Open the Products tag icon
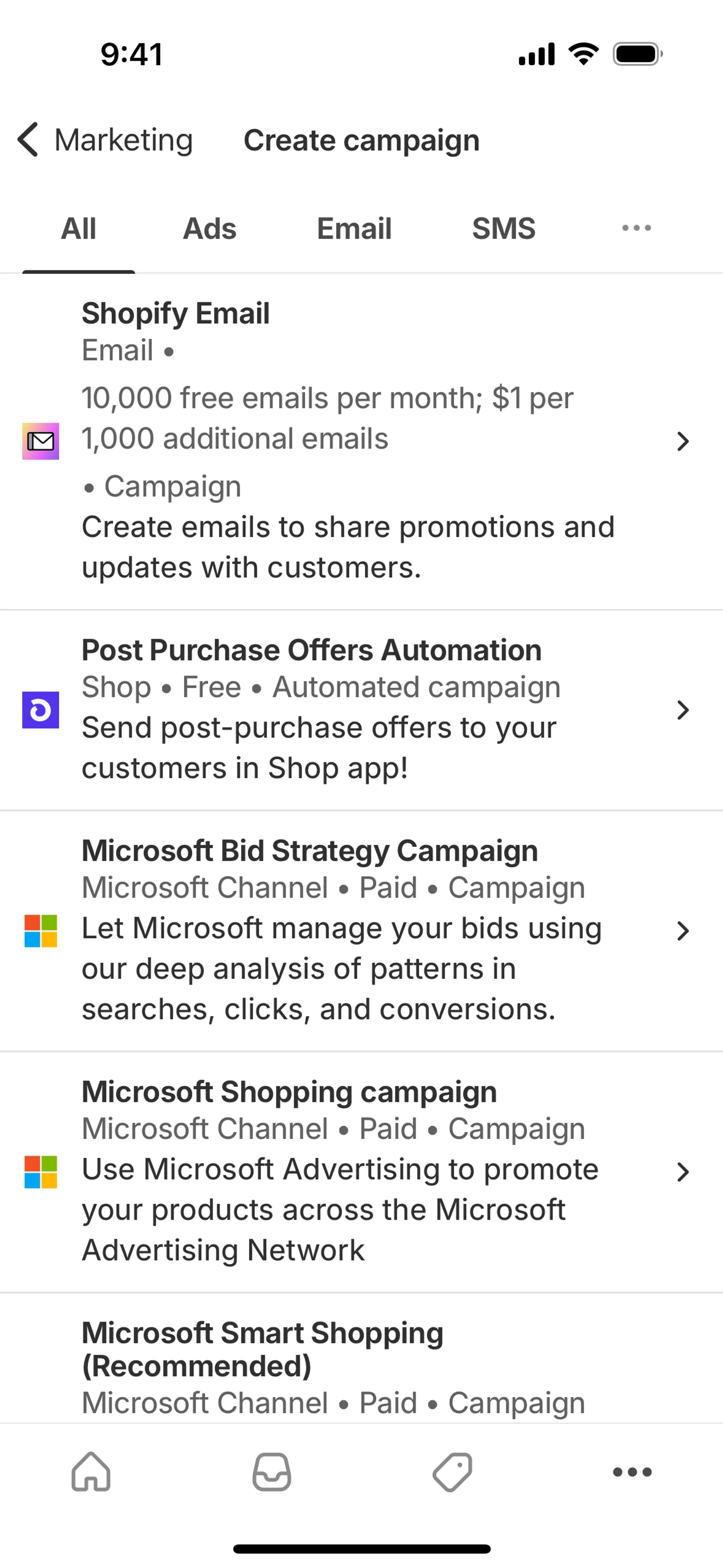This screenshot has width=723, height=1568. 452,1472
